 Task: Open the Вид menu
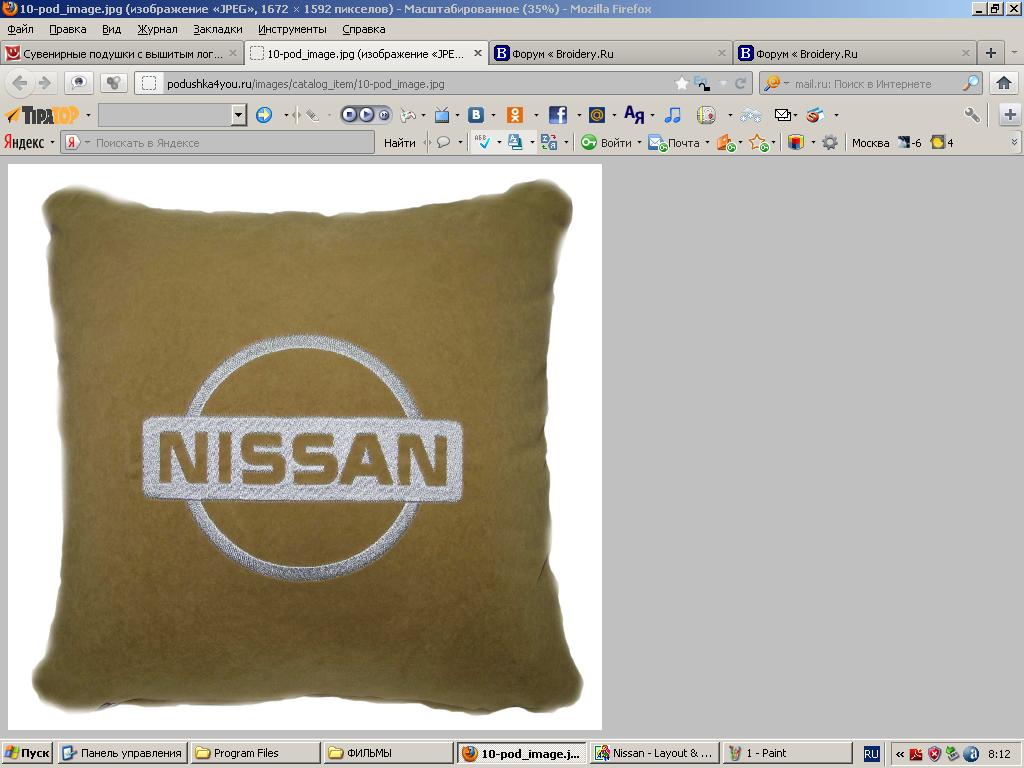pyautogui.click(x=112, y=29)
